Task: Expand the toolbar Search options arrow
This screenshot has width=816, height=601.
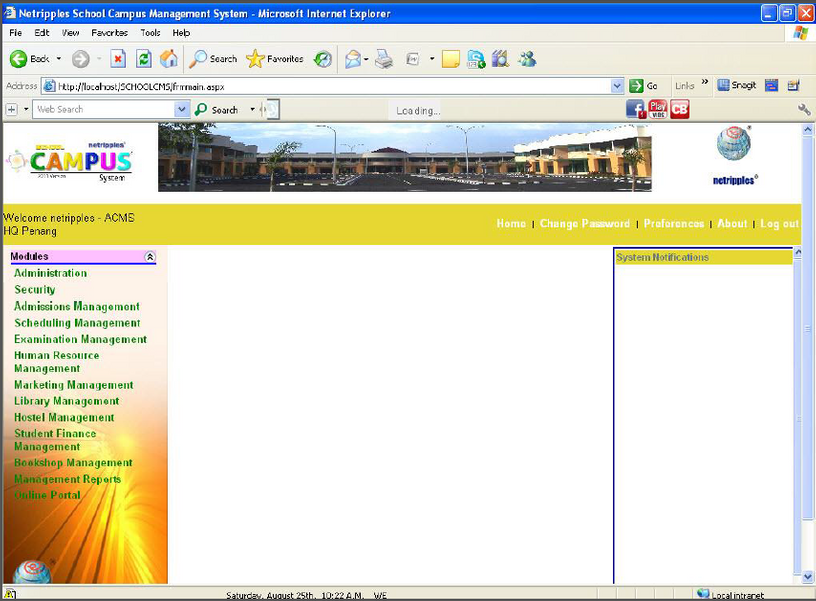Action: (252, 109)
